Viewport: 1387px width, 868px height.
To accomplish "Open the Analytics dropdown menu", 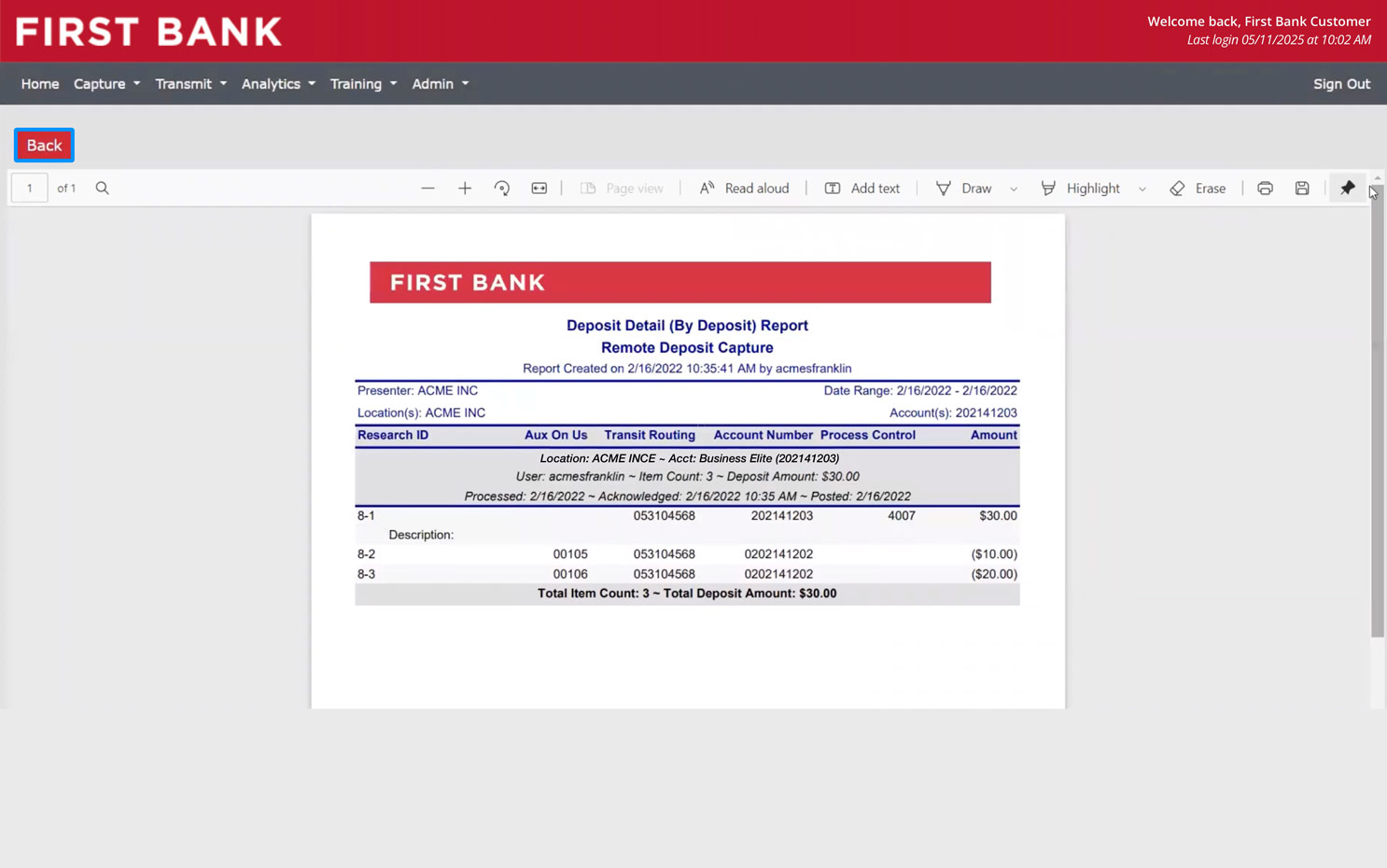I will [278, 84].
